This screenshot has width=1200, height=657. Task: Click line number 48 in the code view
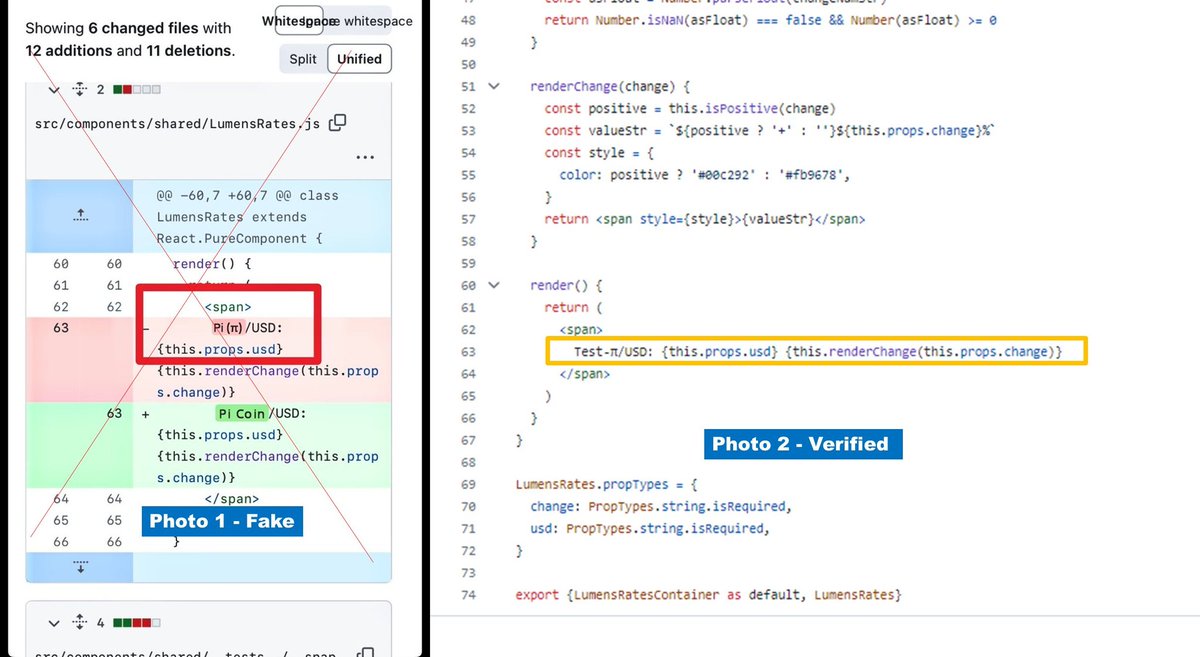click(469, 20)
